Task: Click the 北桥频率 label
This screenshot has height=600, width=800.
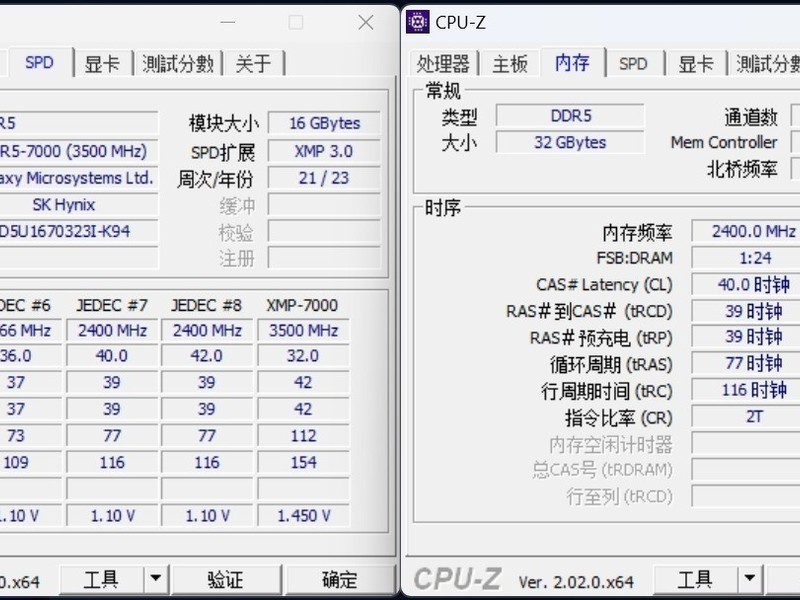Action: (742, 169)
